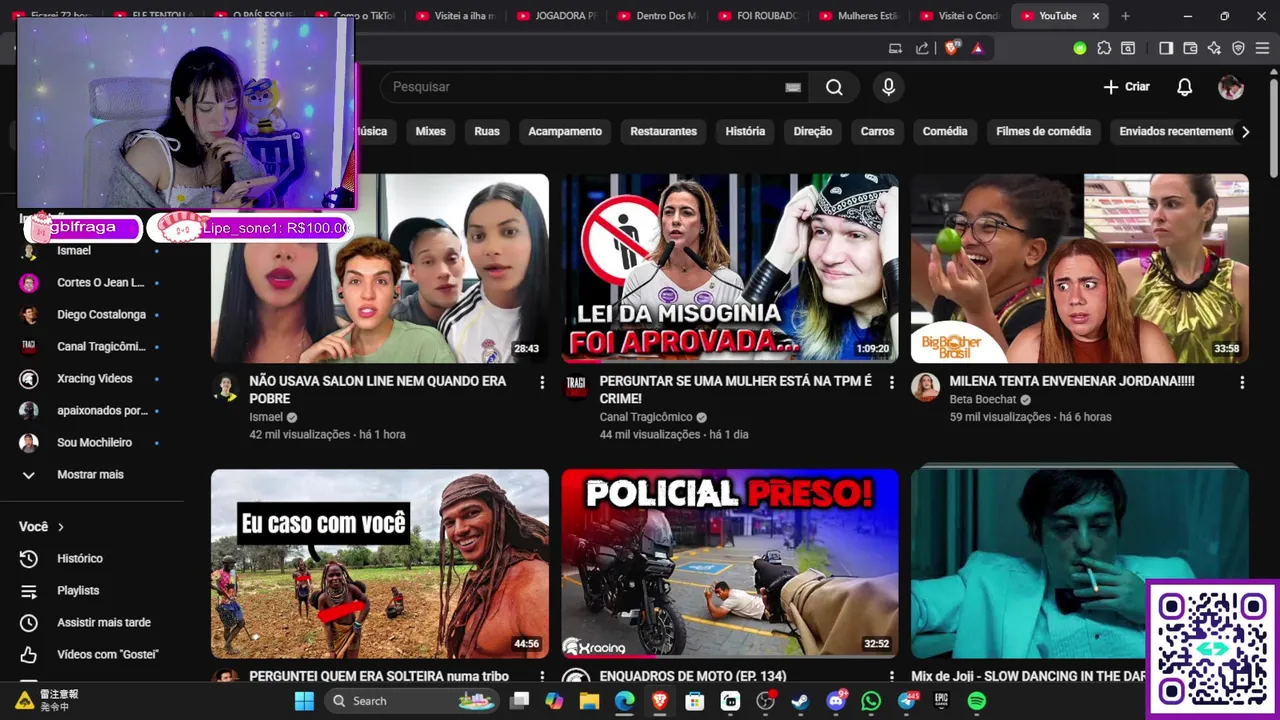Toggle the browser sidebar panel icon
The height and width of the screenshot is (720, 1280).
pyautogui.click(x=1166, y=48)
